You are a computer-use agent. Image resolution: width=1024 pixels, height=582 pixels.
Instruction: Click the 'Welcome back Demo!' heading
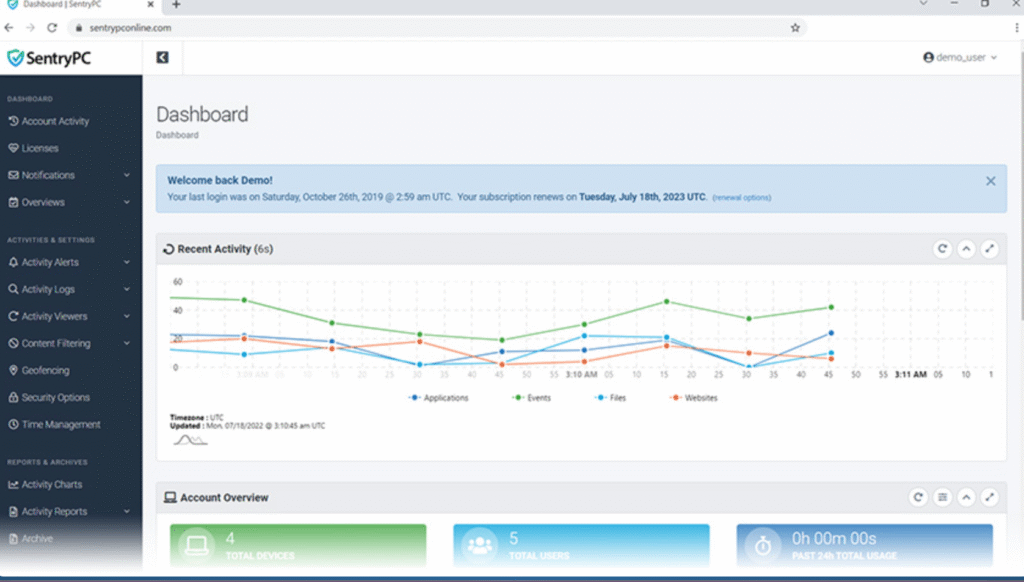tap(220, 180)
